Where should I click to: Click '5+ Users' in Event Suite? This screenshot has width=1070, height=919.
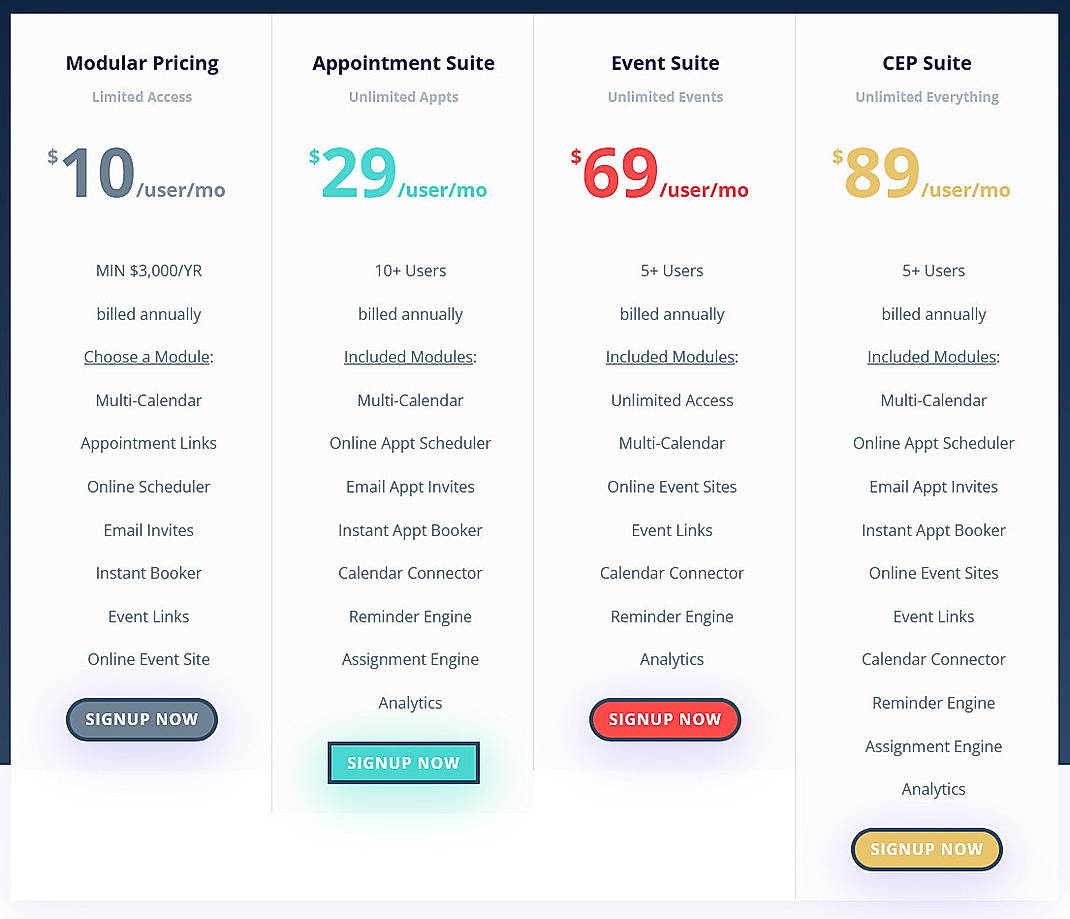click(x=671, y=271)
